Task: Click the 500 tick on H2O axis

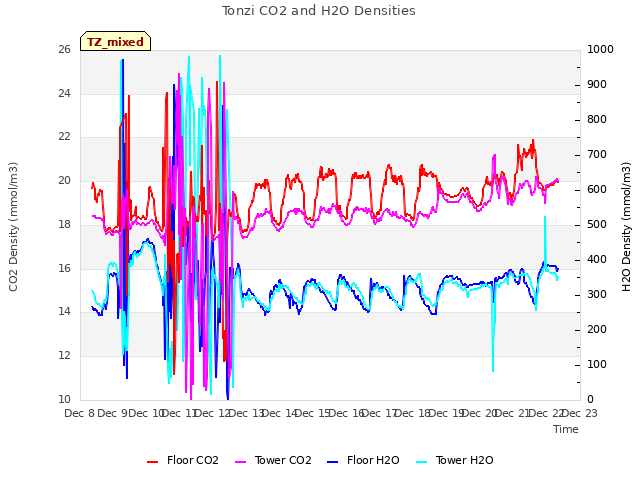Action: (x=597, y=224)
